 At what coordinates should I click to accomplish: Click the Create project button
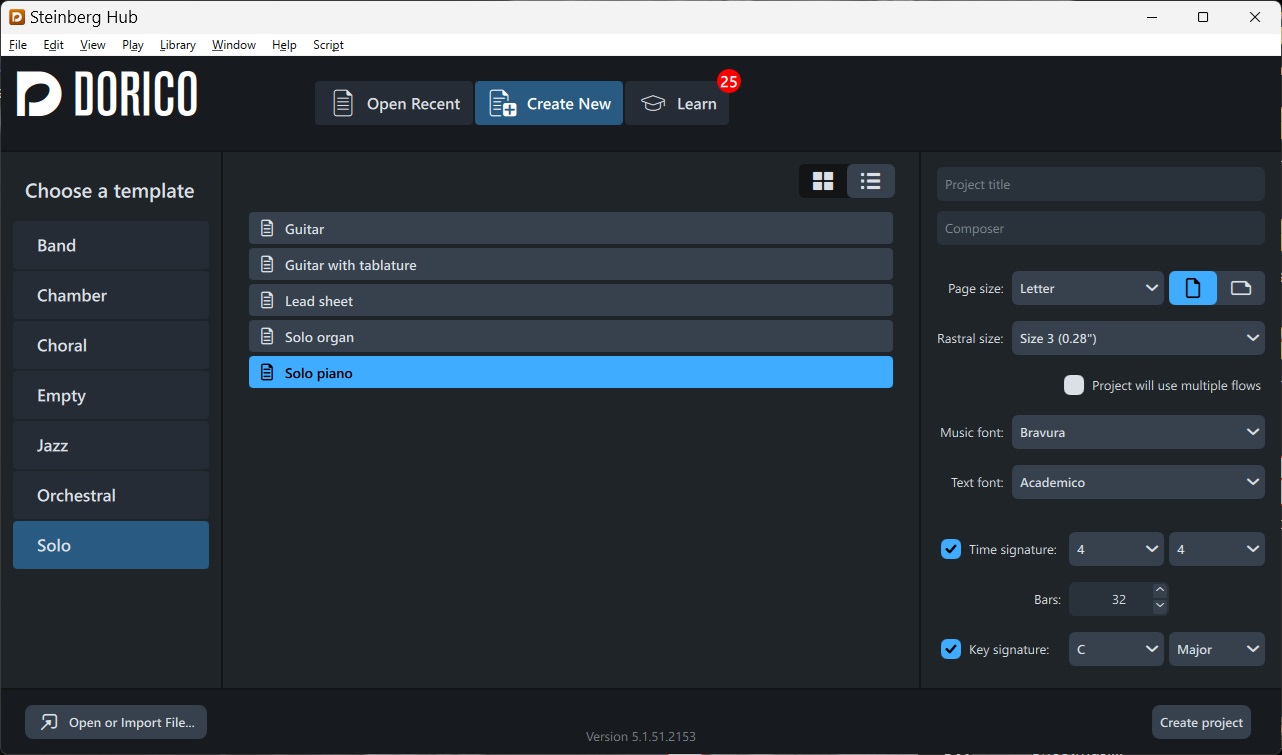[x=1201, y=722]
